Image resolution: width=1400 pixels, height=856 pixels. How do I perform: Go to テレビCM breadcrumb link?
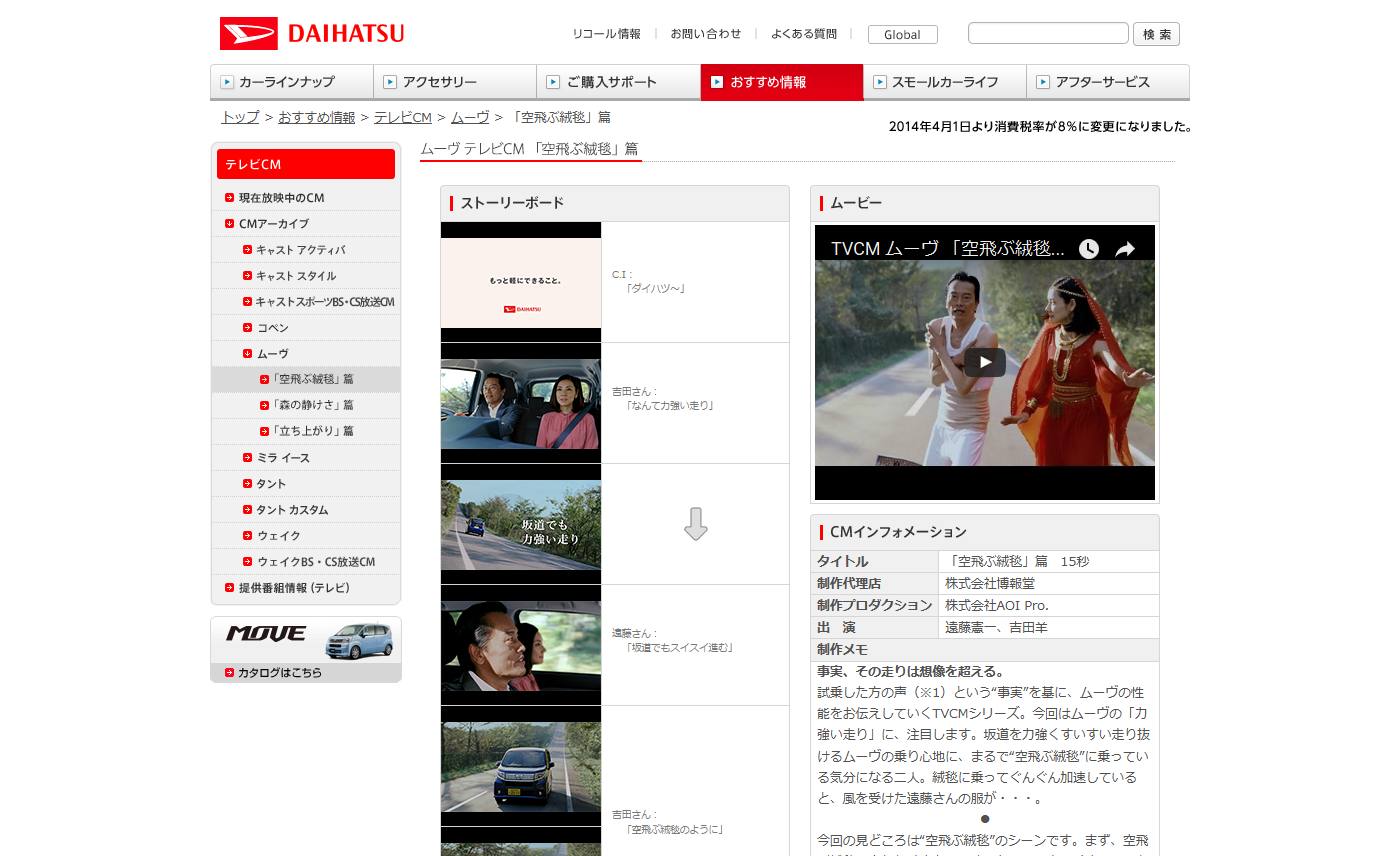tap(403, 117)
